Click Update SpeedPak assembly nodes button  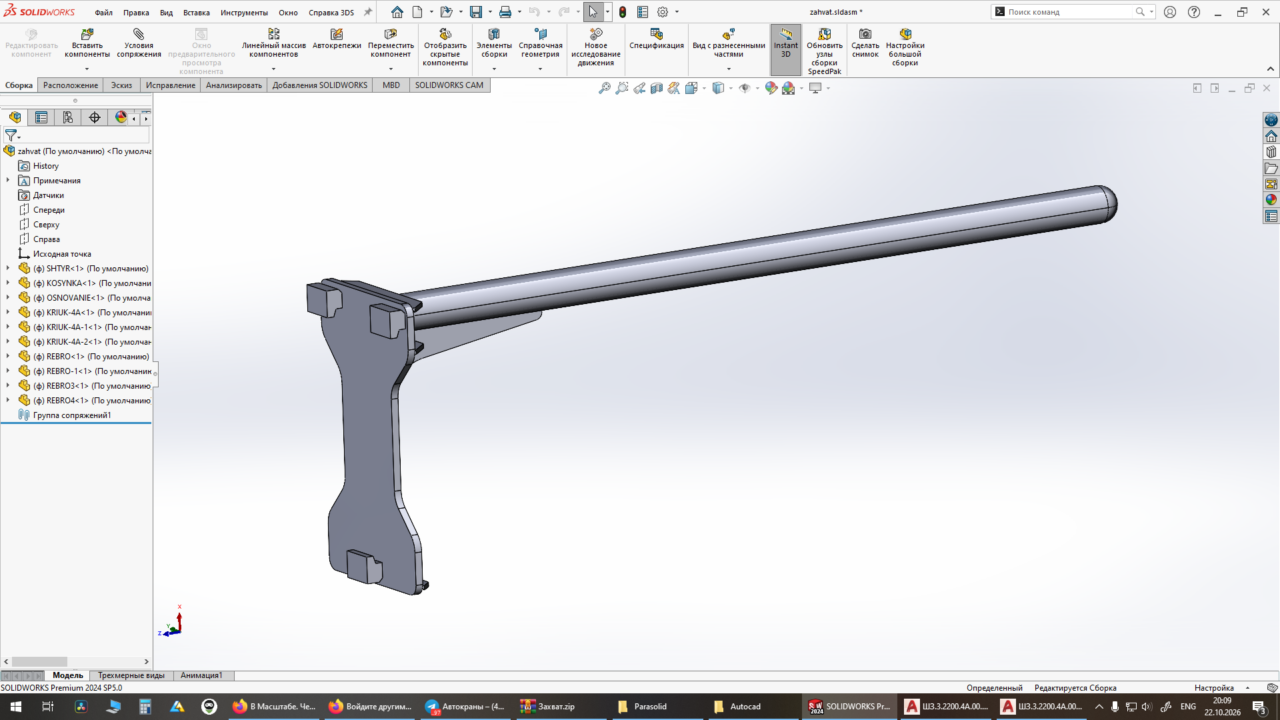(825, 52)
